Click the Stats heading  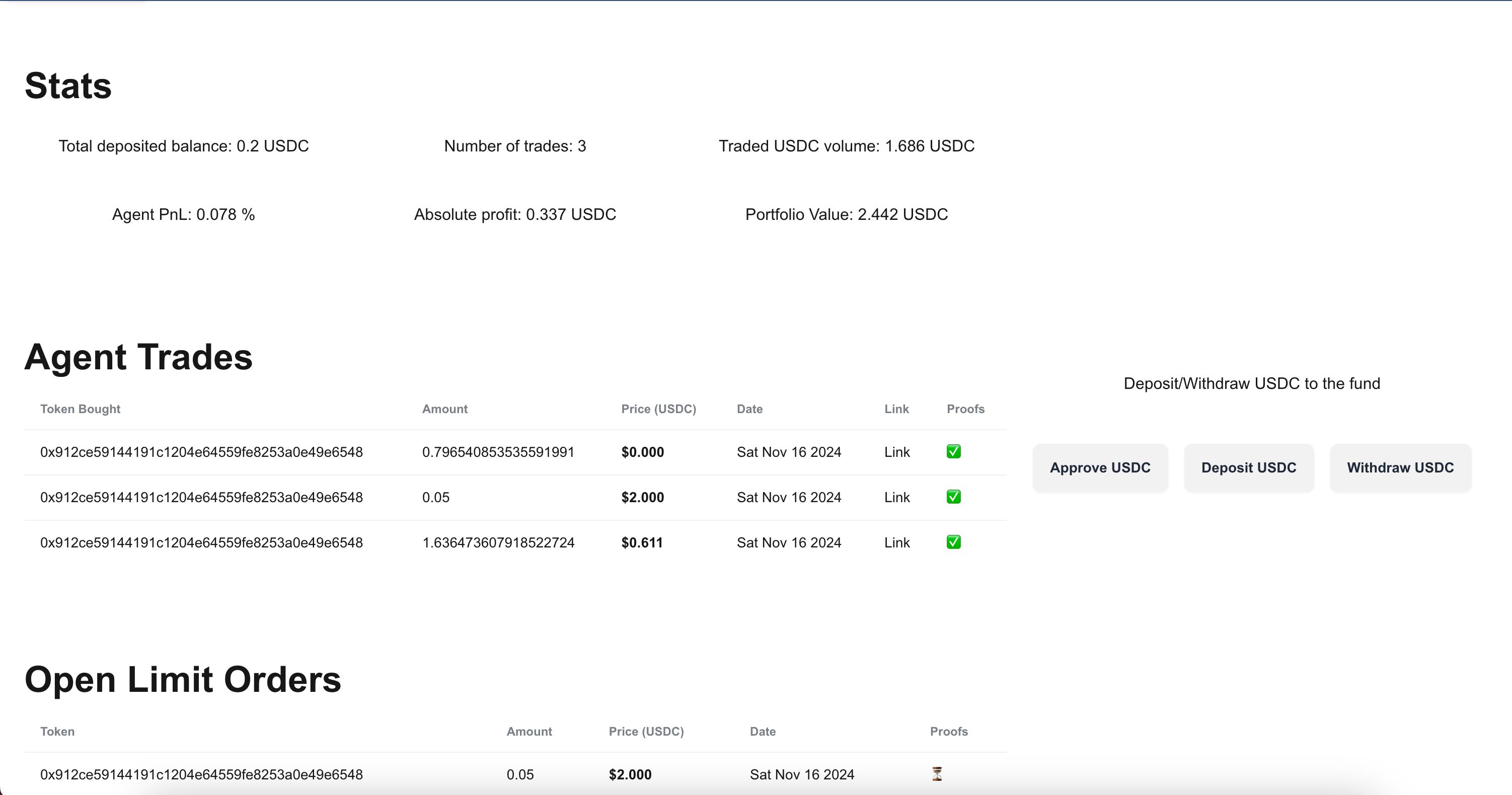point(68,86)
